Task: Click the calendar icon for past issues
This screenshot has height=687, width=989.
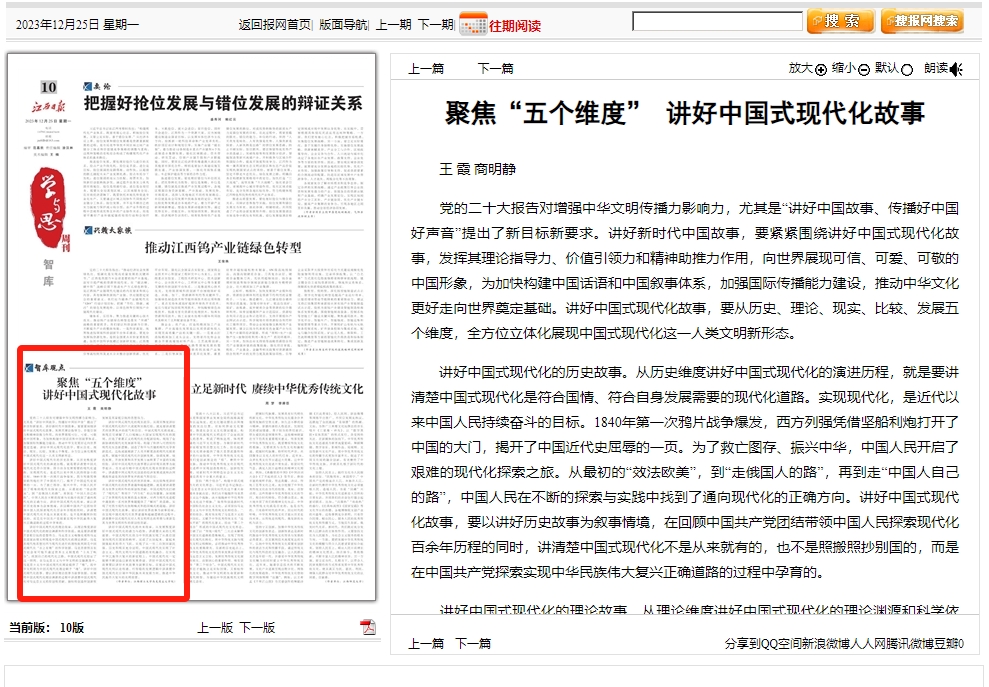Action: [473, 24]
